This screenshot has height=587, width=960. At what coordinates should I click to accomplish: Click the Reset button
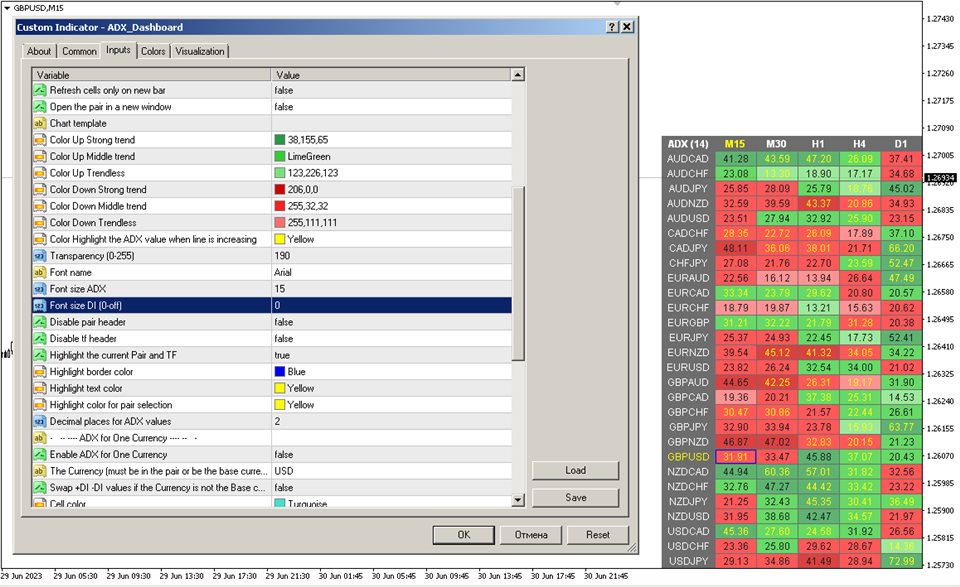point(597,535)
